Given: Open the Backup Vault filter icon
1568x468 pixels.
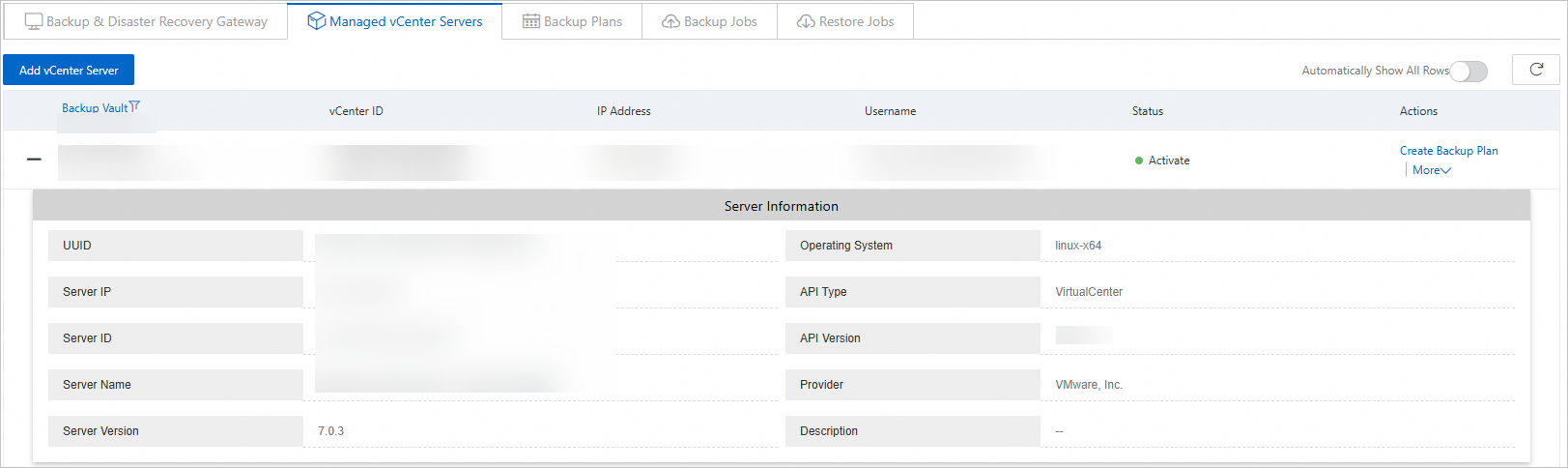Looking at the screenshot, I should click(134, 106).
